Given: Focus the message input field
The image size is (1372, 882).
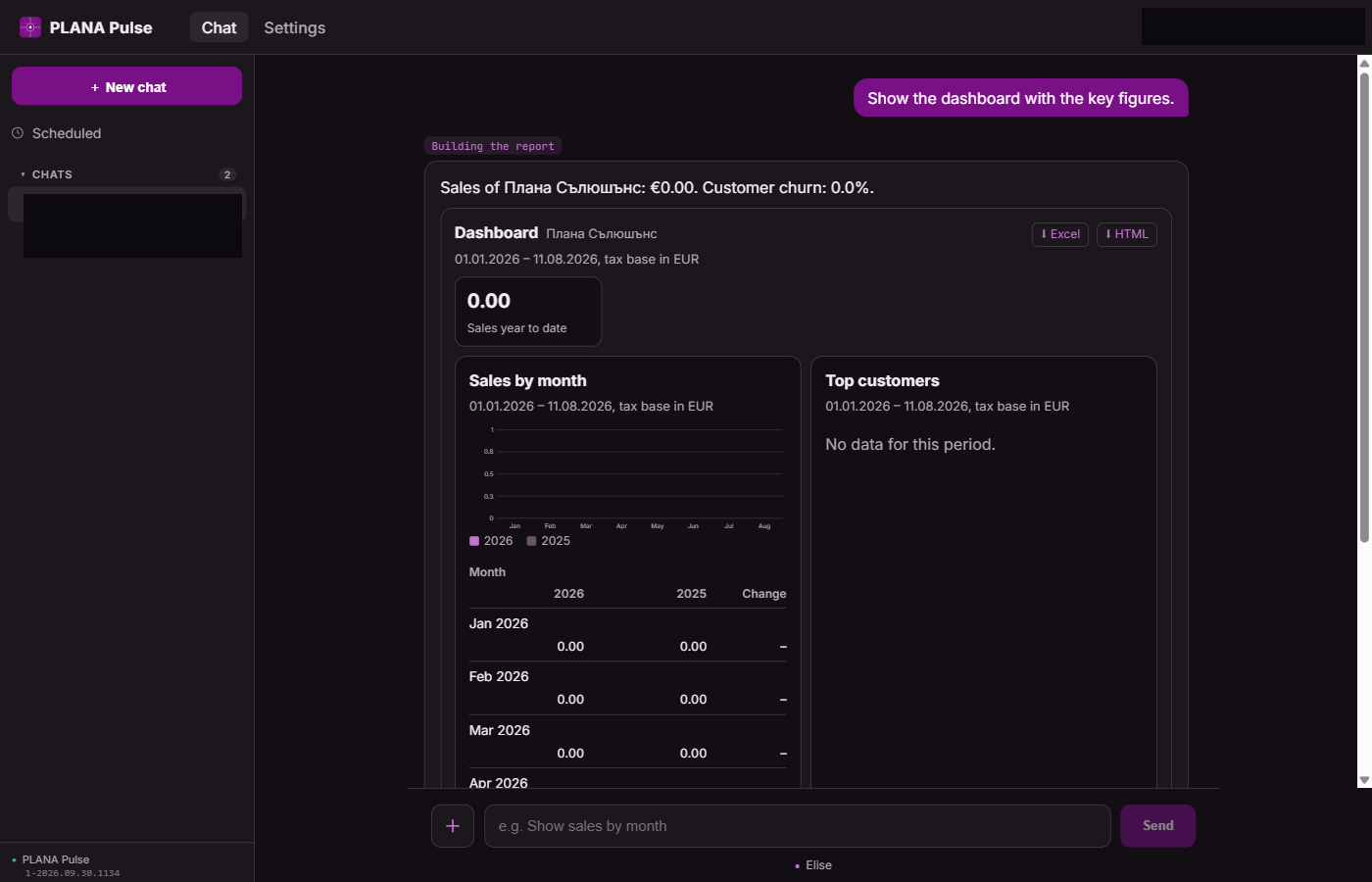Looking at the screenshot, I should coord(798,826).
